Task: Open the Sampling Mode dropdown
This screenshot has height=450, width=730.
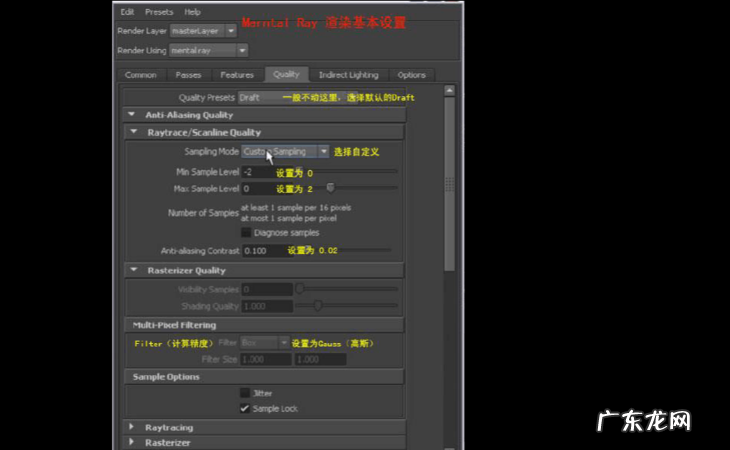Action: 285,152
